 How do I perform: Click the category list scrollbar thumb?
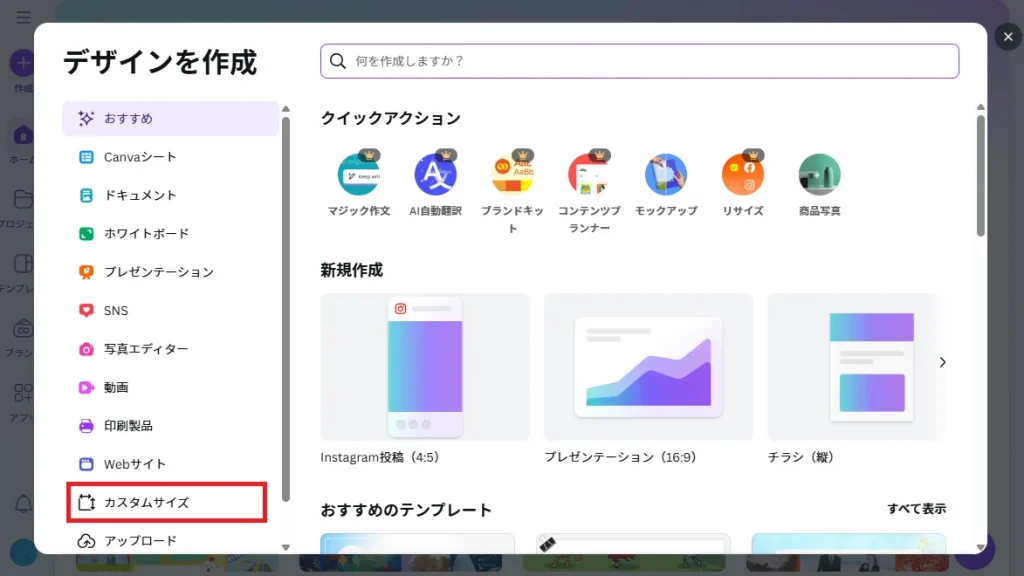point(285,309)
